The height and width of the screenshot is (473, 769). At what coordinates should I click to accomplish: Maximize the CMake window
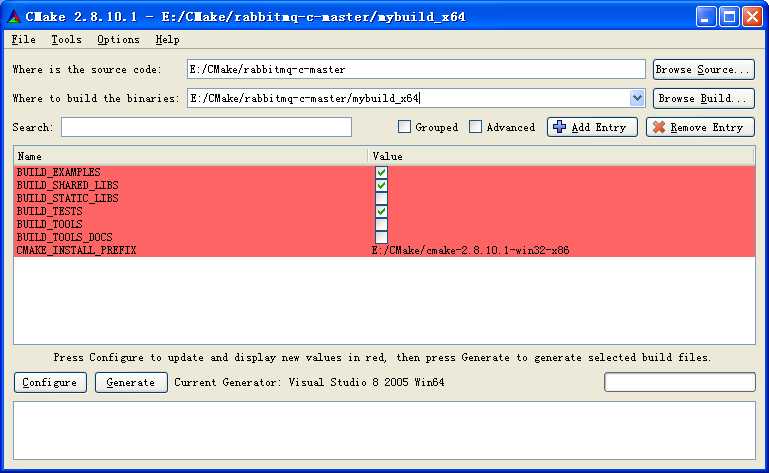point(729,17)
